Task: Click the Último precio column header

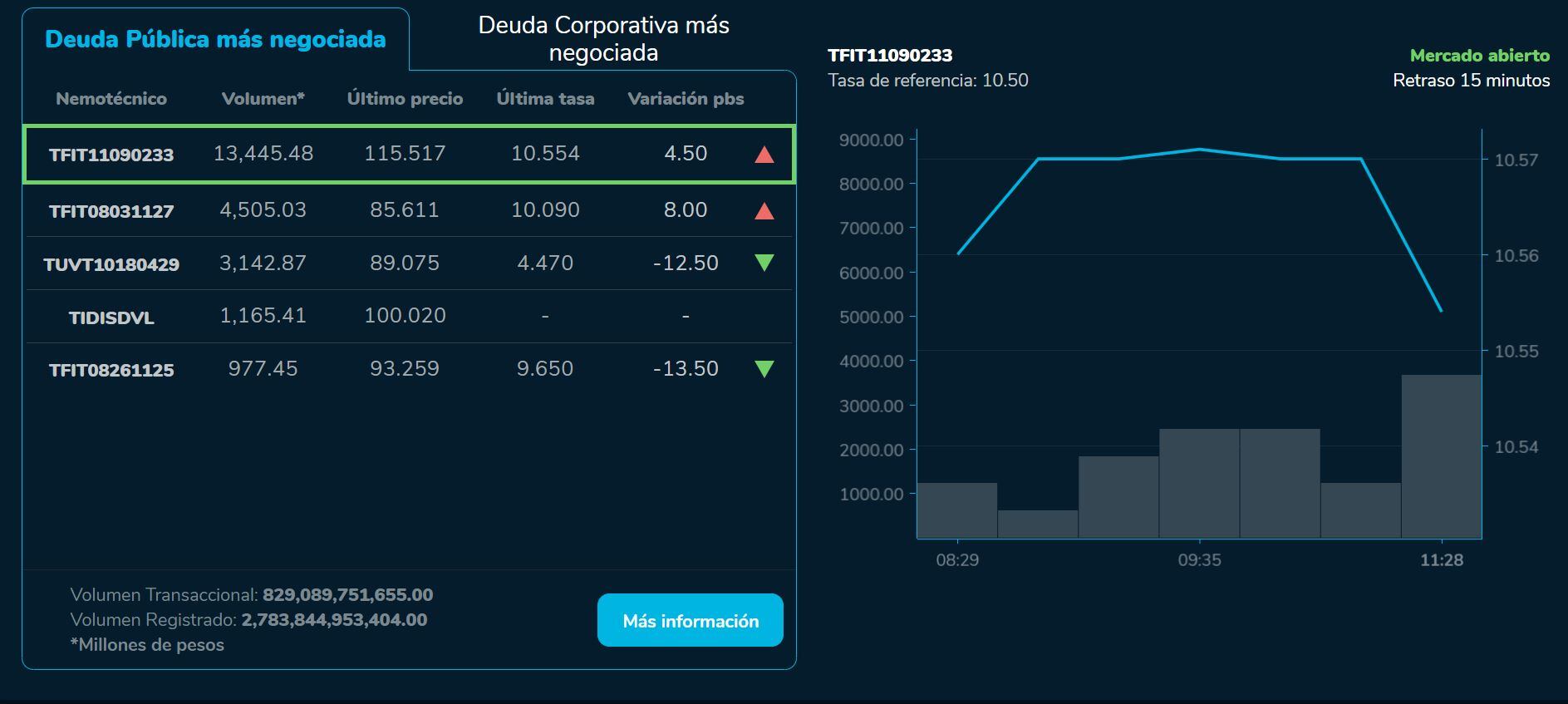Action: (405, 98)
